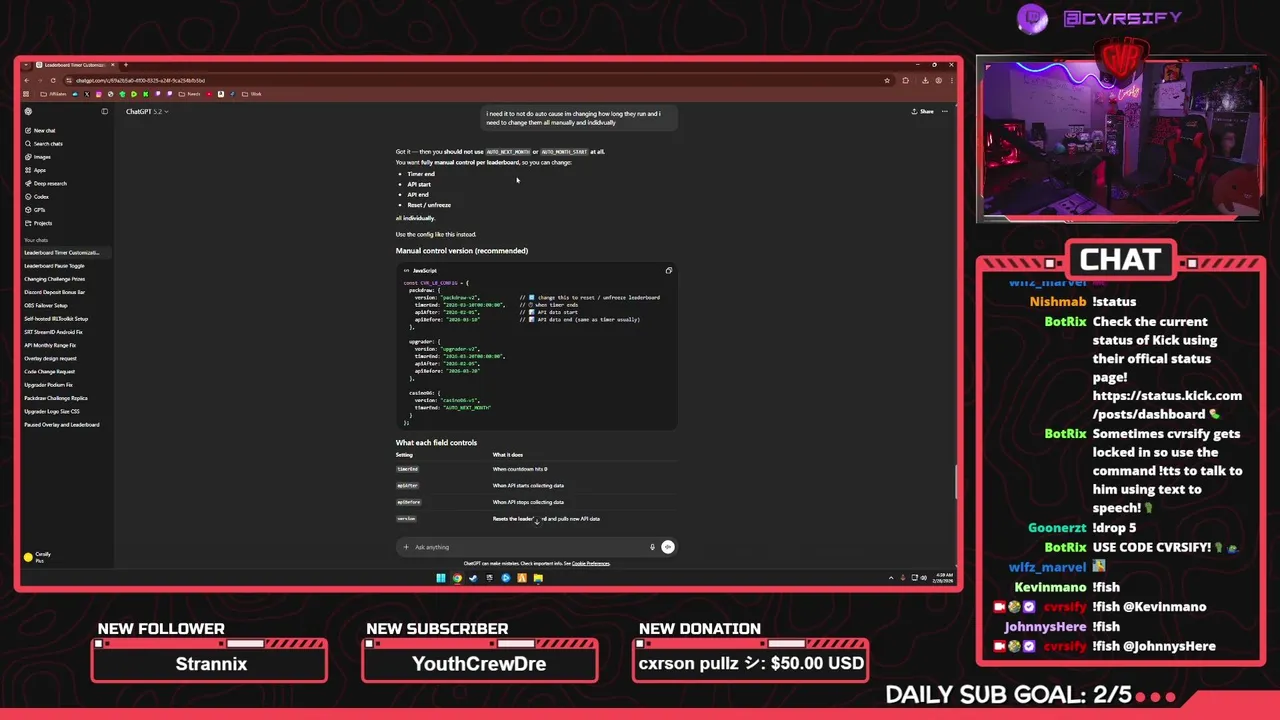Go back in browser
The image size is (1280, 720).
(x=27, y=80)
